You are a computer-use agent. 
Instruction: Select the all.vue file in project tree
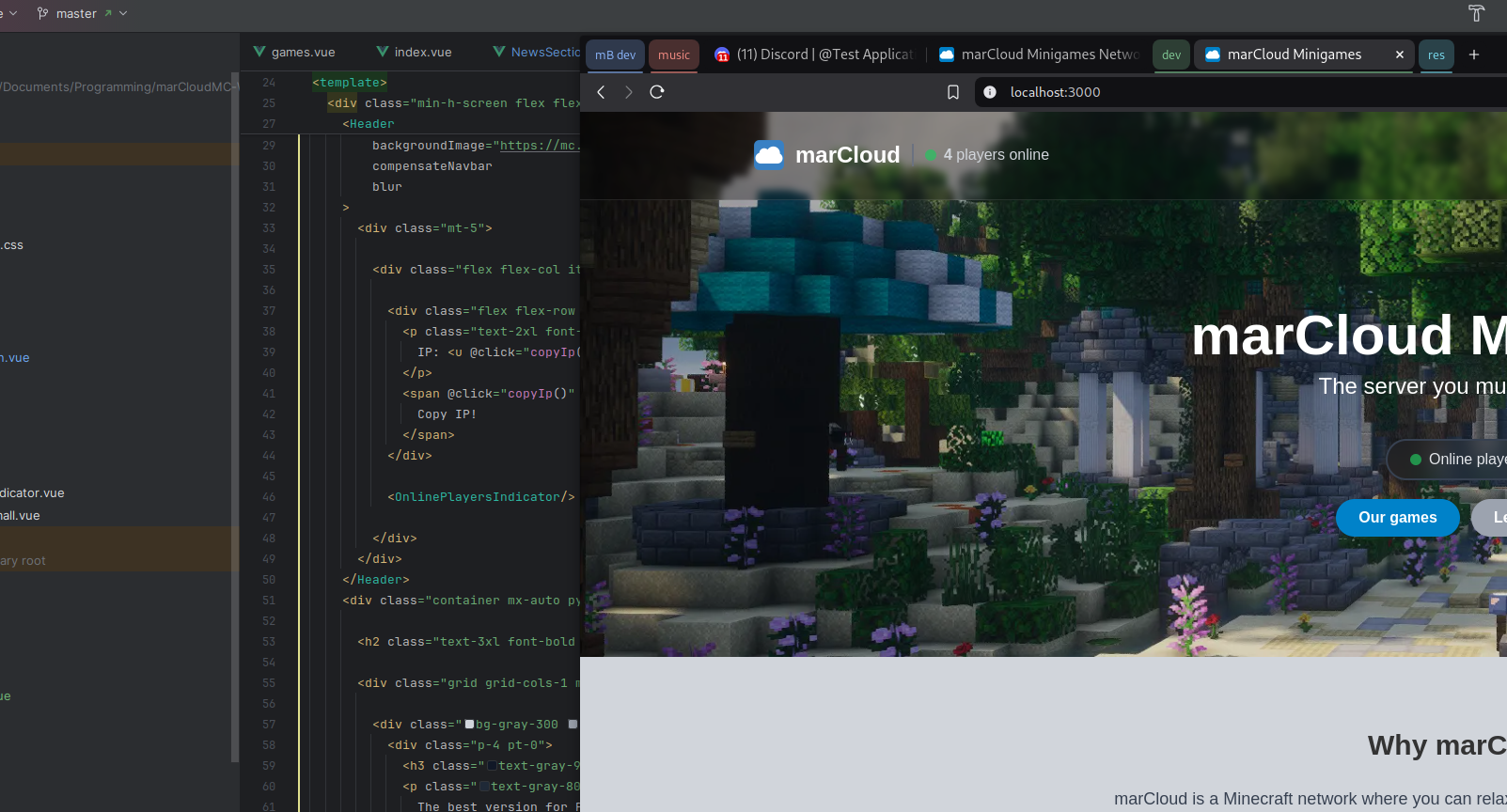pos(20,516)
